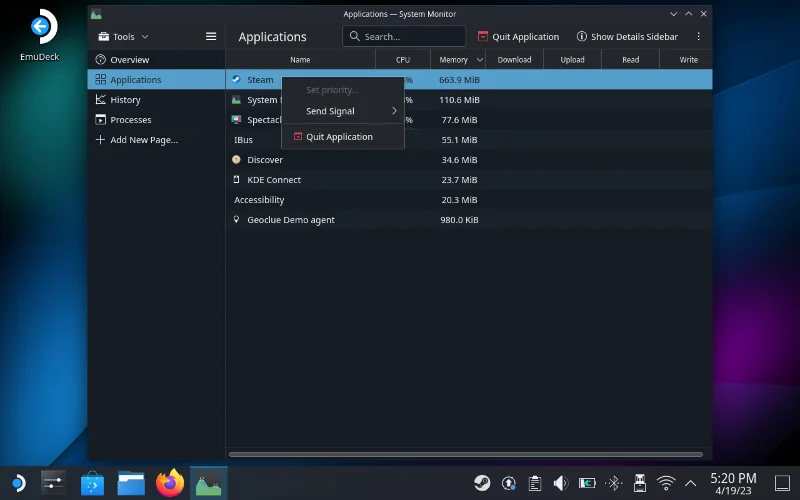Click the System Monitor window title icon
This screenshot has width=800, height=500.
(x=96, y=14)
